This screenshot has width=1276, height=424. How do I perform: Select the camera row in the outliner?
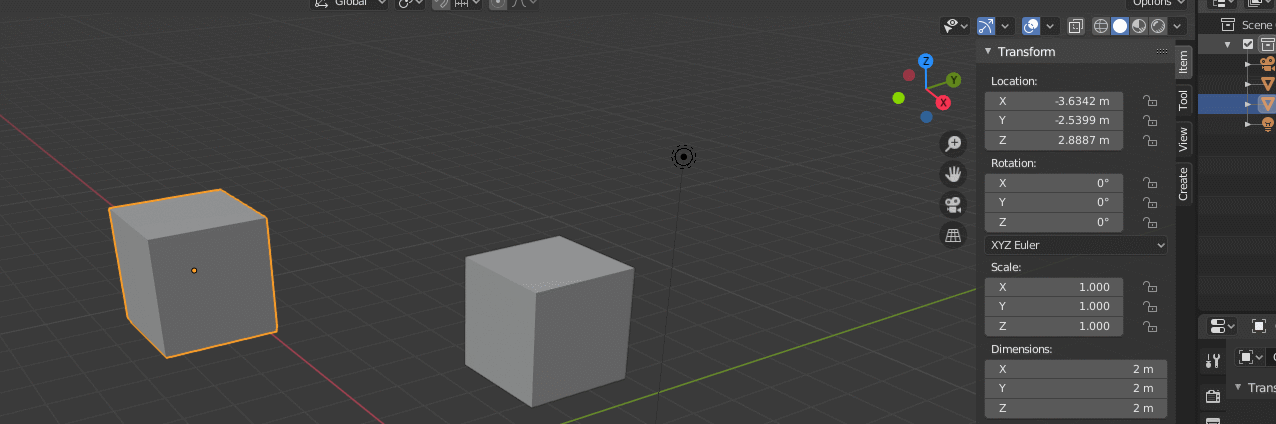pos(1236,62)
